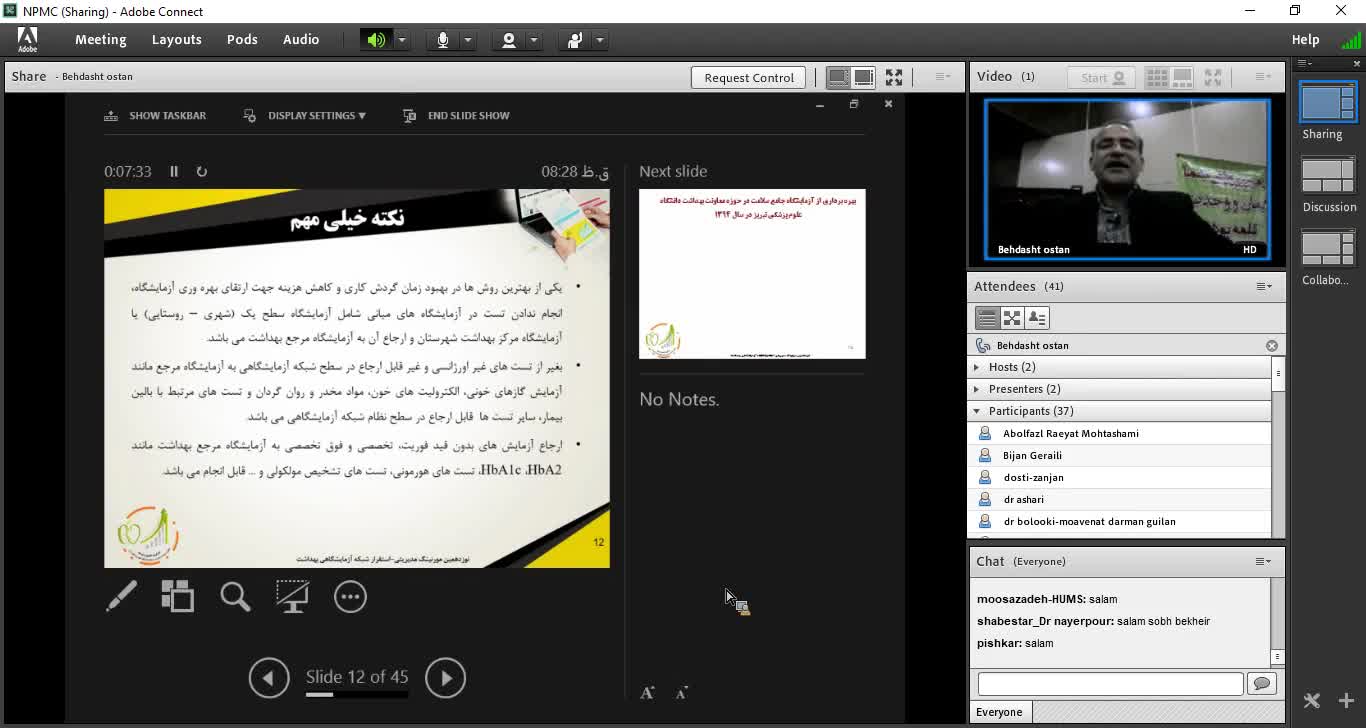
Task: Expand the Hosts (2) group
Action: click(x=977, y=367)
